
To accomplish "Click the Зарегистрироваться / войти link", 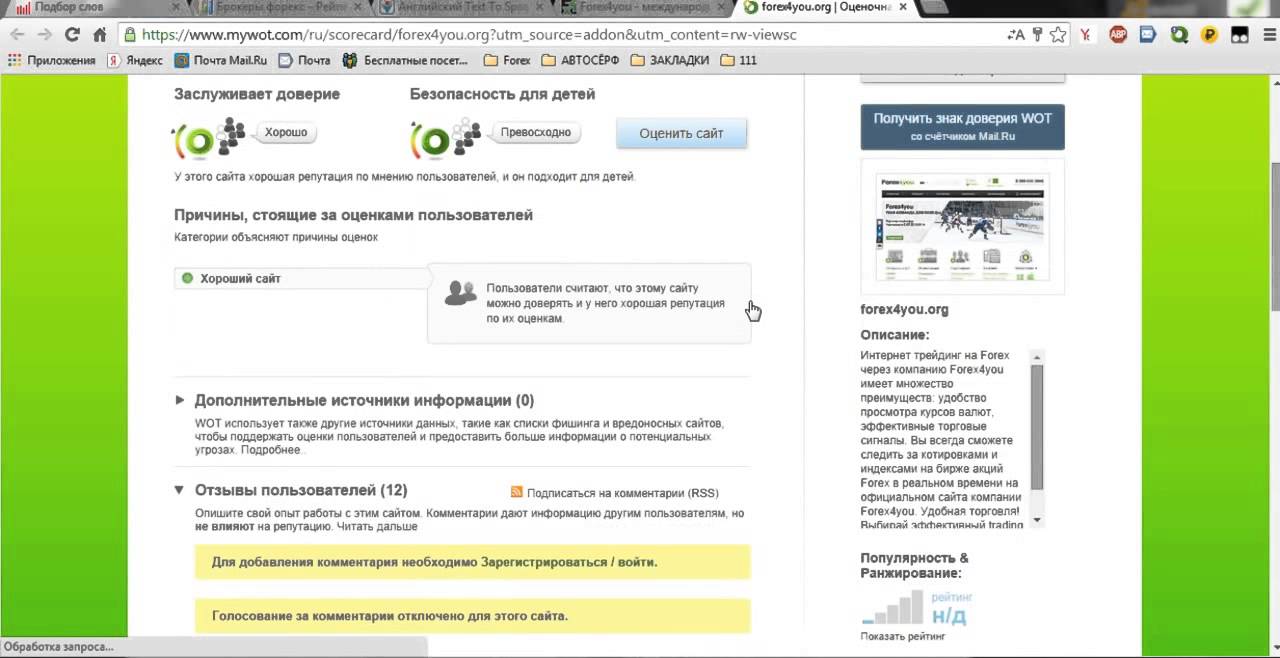I will coord(569,562).
